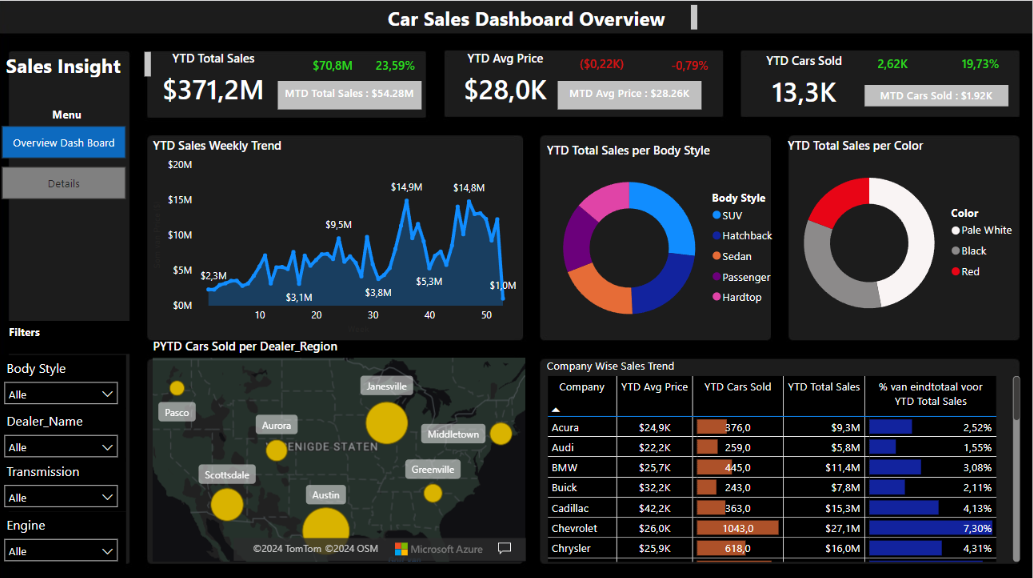Viewport: 1033px width, 578px height.
Task: Switch to the Overview Dash Board page
Action: [x=64, y=143]
